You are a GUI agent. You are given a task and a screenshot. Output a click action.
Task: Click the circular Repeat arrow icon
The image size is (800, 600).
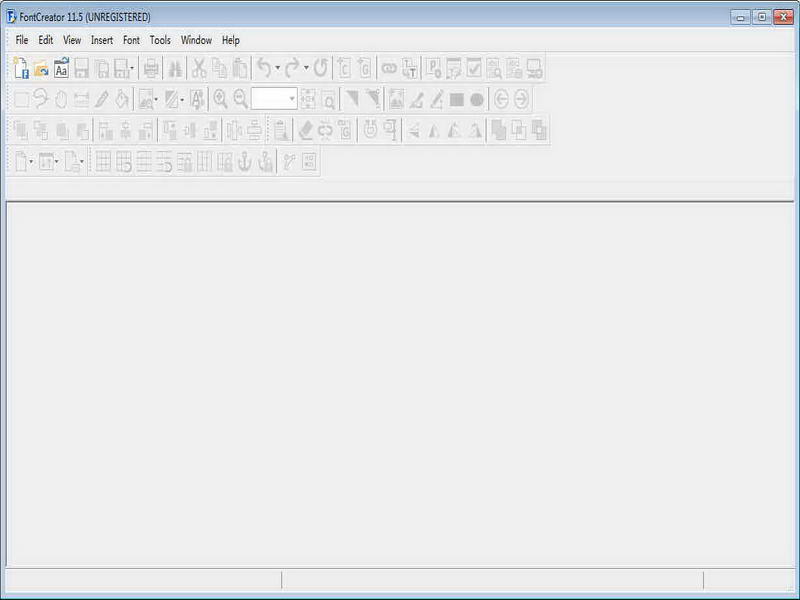tap(320, 68)
